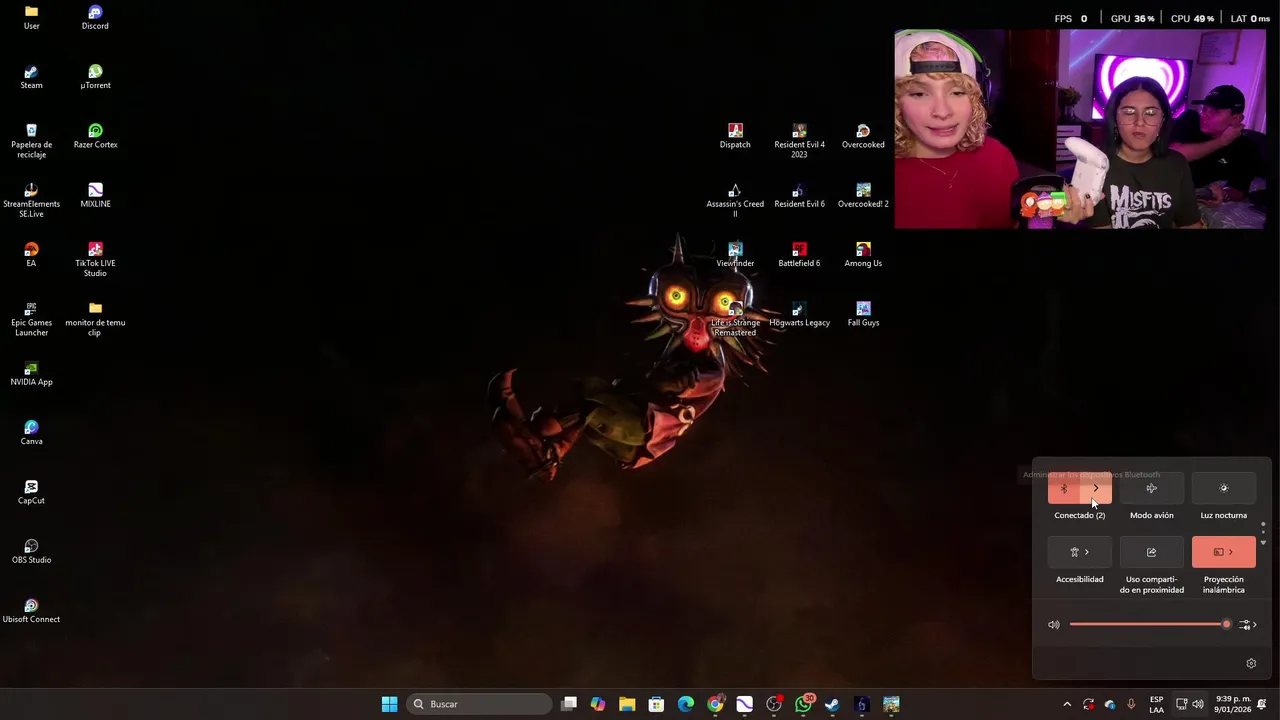Screen dimensions: 1280x720
Task: Open Microsoft Store from the taskbar
Action: pos(656,704)
